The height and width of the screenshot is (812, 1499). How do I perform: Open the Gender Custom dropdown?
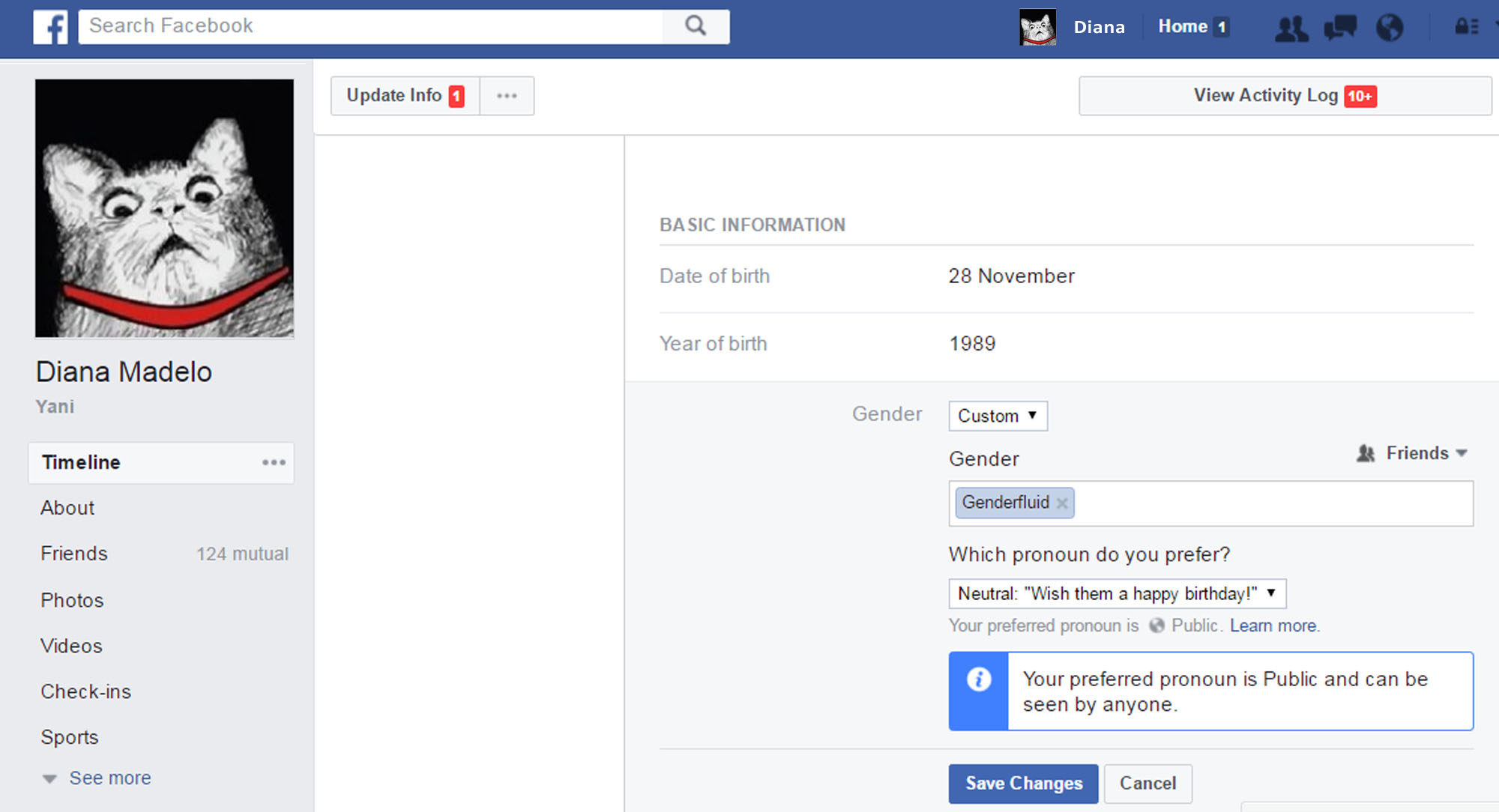pyautogui.click(x=998, y=416)
